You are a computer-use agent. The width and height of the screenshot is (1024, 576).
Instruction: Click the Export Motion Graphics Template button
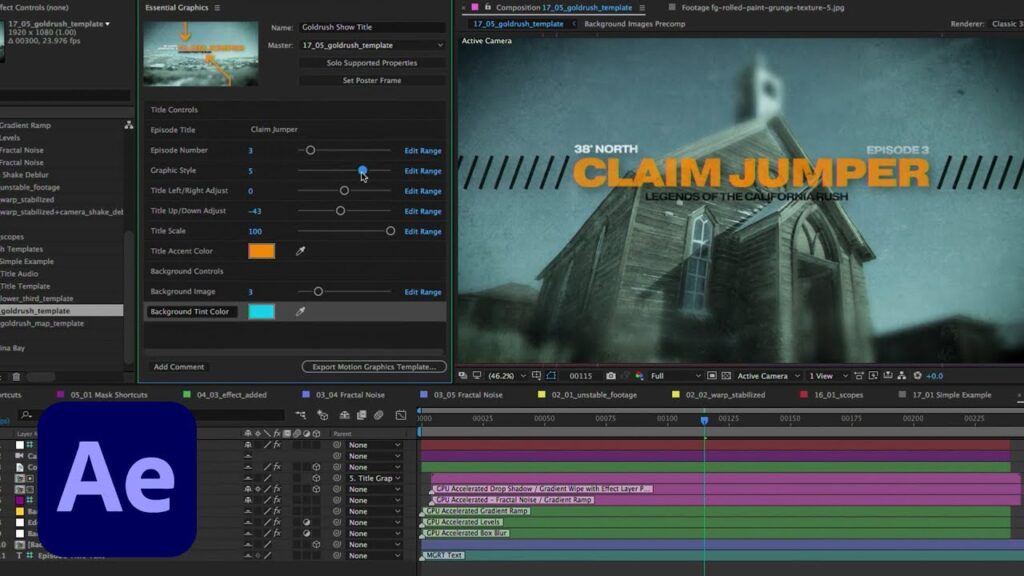tap(374, 367)
